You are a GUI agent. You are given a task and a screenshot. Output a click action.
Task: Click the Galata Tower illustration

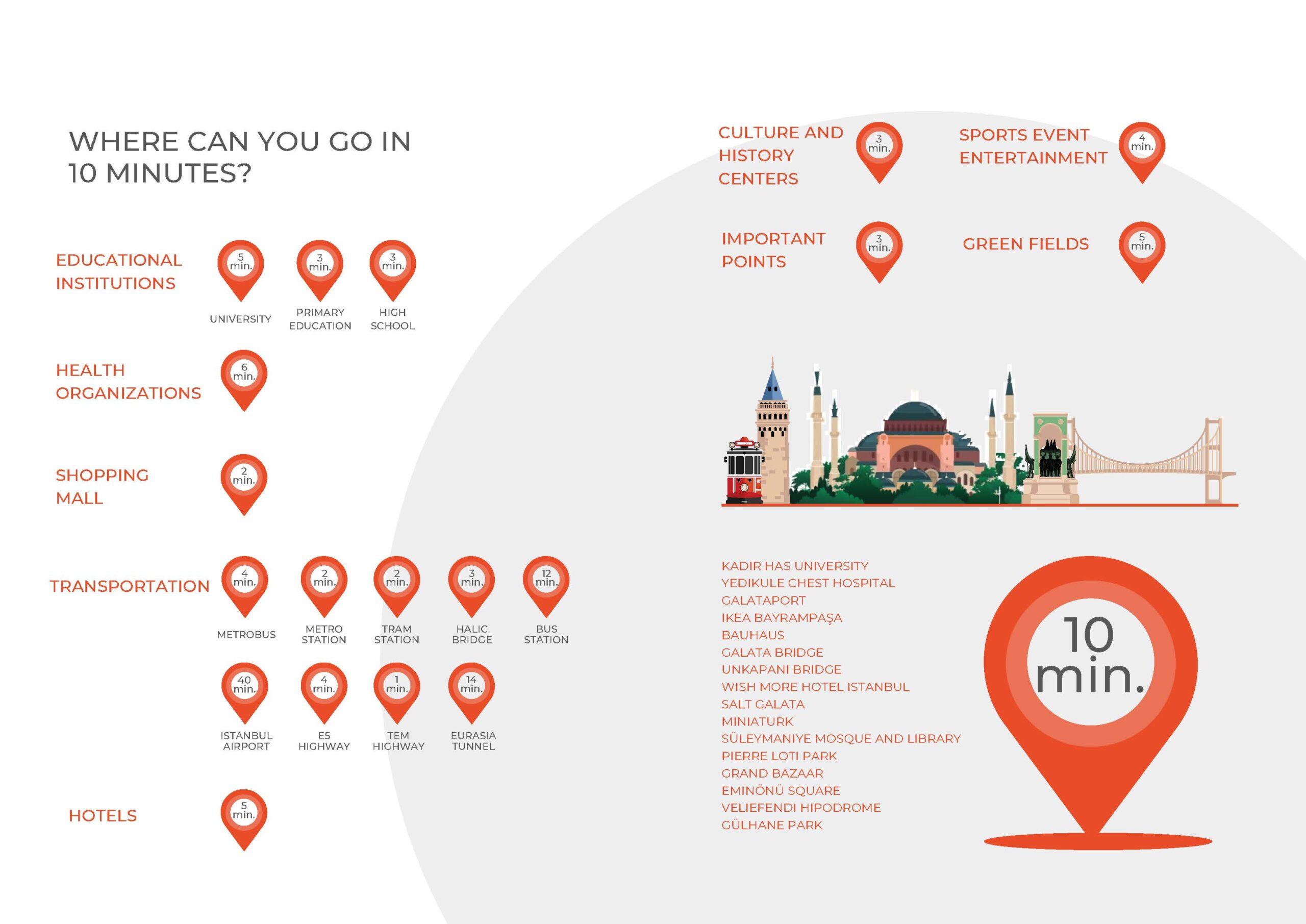tap(772, 431)
